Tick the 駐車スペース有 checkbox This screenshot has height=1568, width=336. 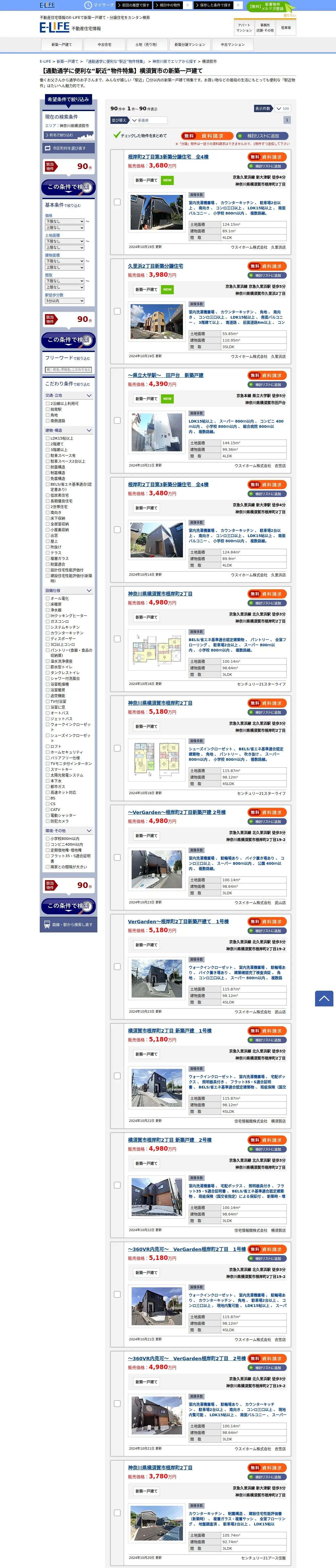48,455
